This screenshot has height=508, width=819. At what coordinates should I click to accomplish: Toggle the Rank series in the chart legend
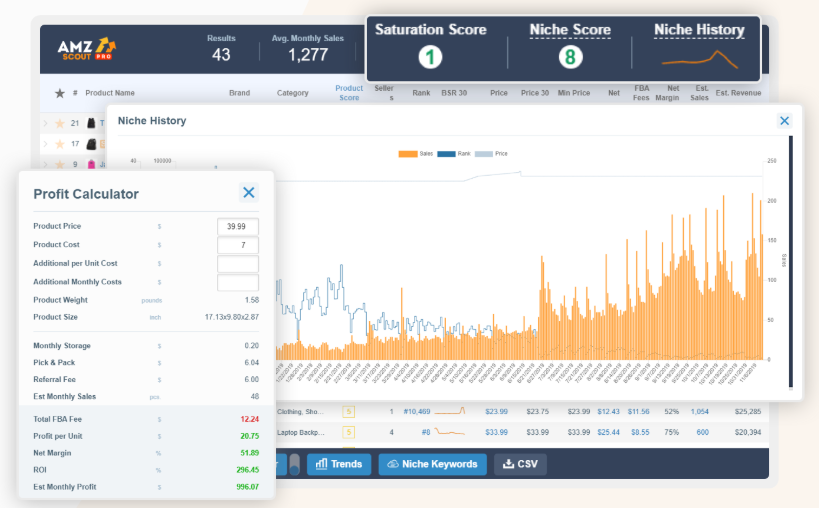[x=454, y=153]
